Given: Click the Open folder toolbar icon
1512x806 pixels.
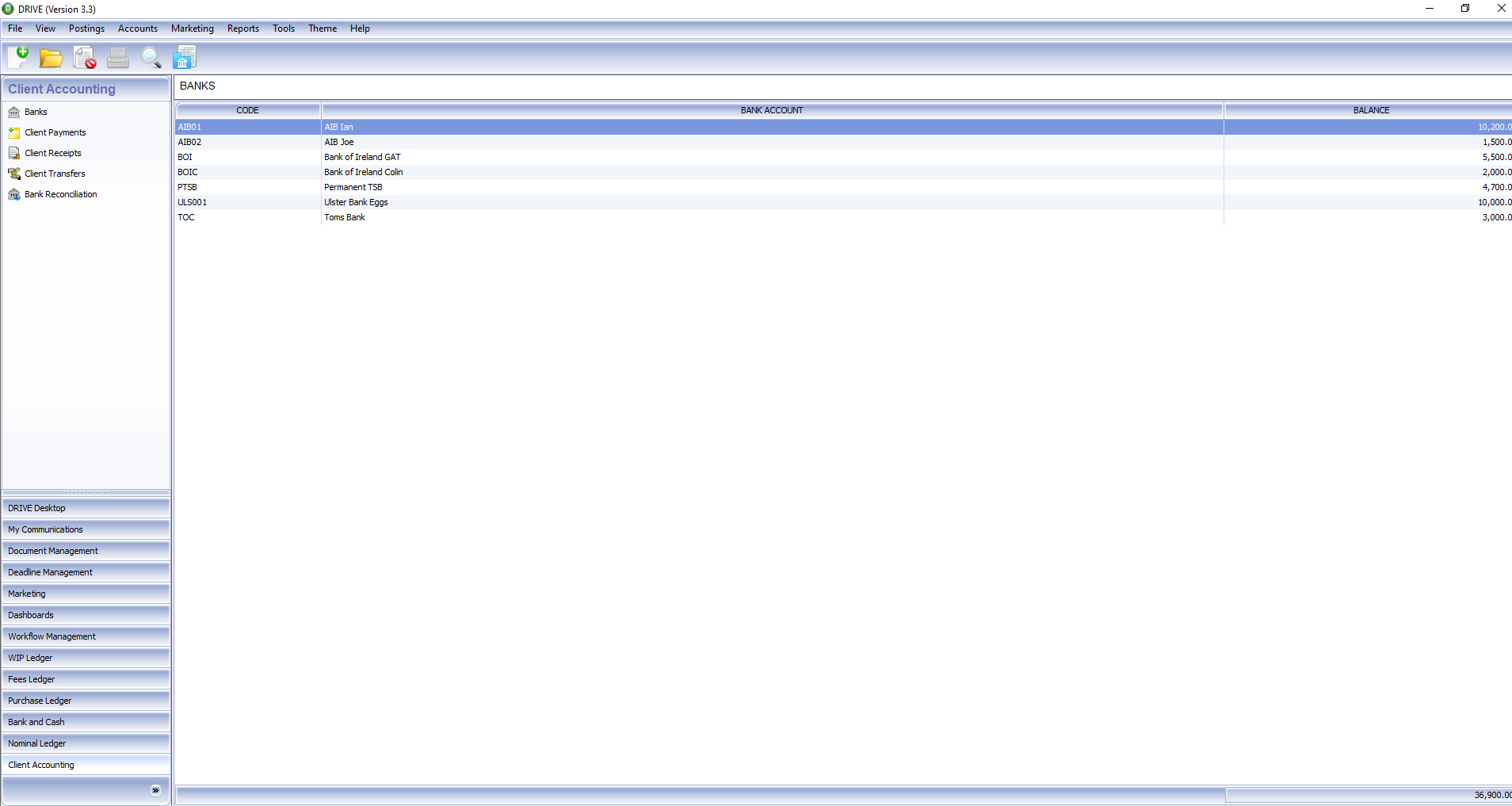Looking at the screenshot, I should [52, 58].
